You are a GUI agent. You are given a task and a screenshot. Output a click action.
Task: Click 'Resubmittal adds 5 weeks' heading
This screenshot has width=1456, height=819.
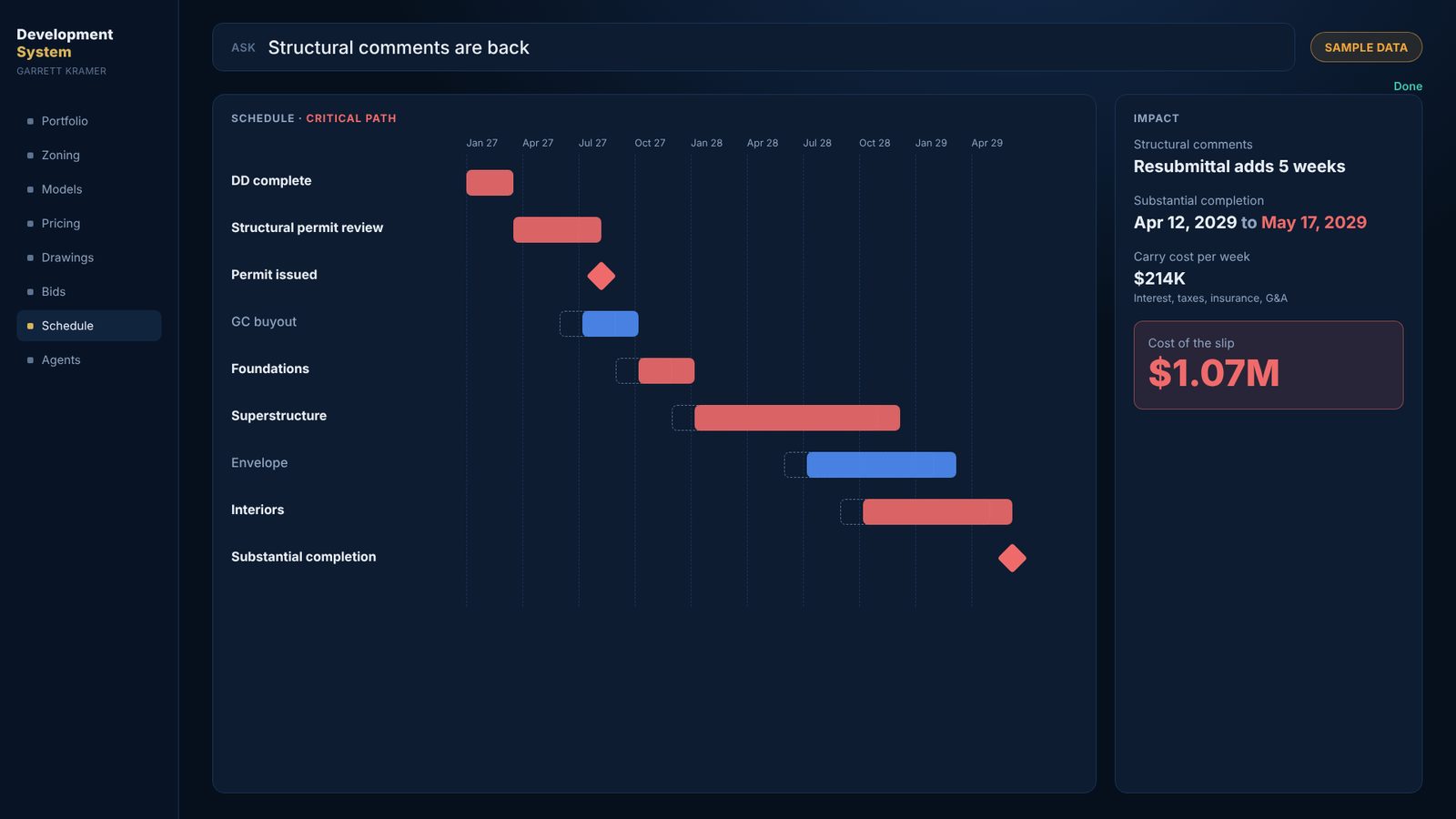1239,167
